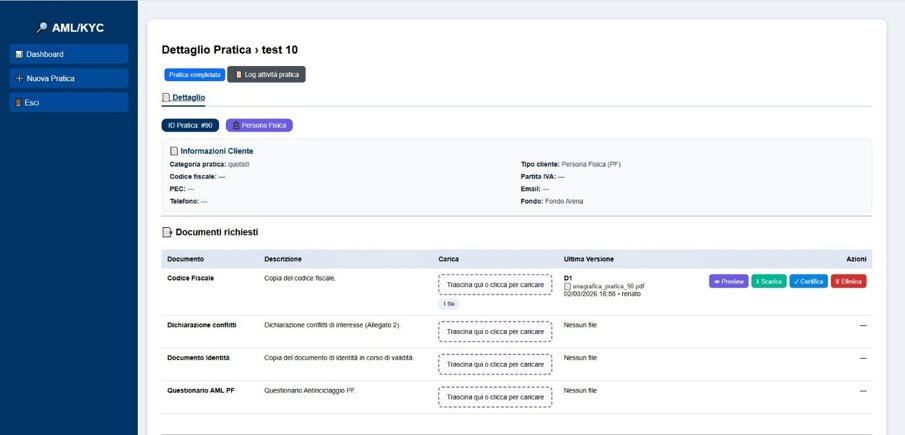The width and height of the screenshot is (905, 435).
Task: Click the 'Partita IVA: —' info line
Action: point(543,177)
